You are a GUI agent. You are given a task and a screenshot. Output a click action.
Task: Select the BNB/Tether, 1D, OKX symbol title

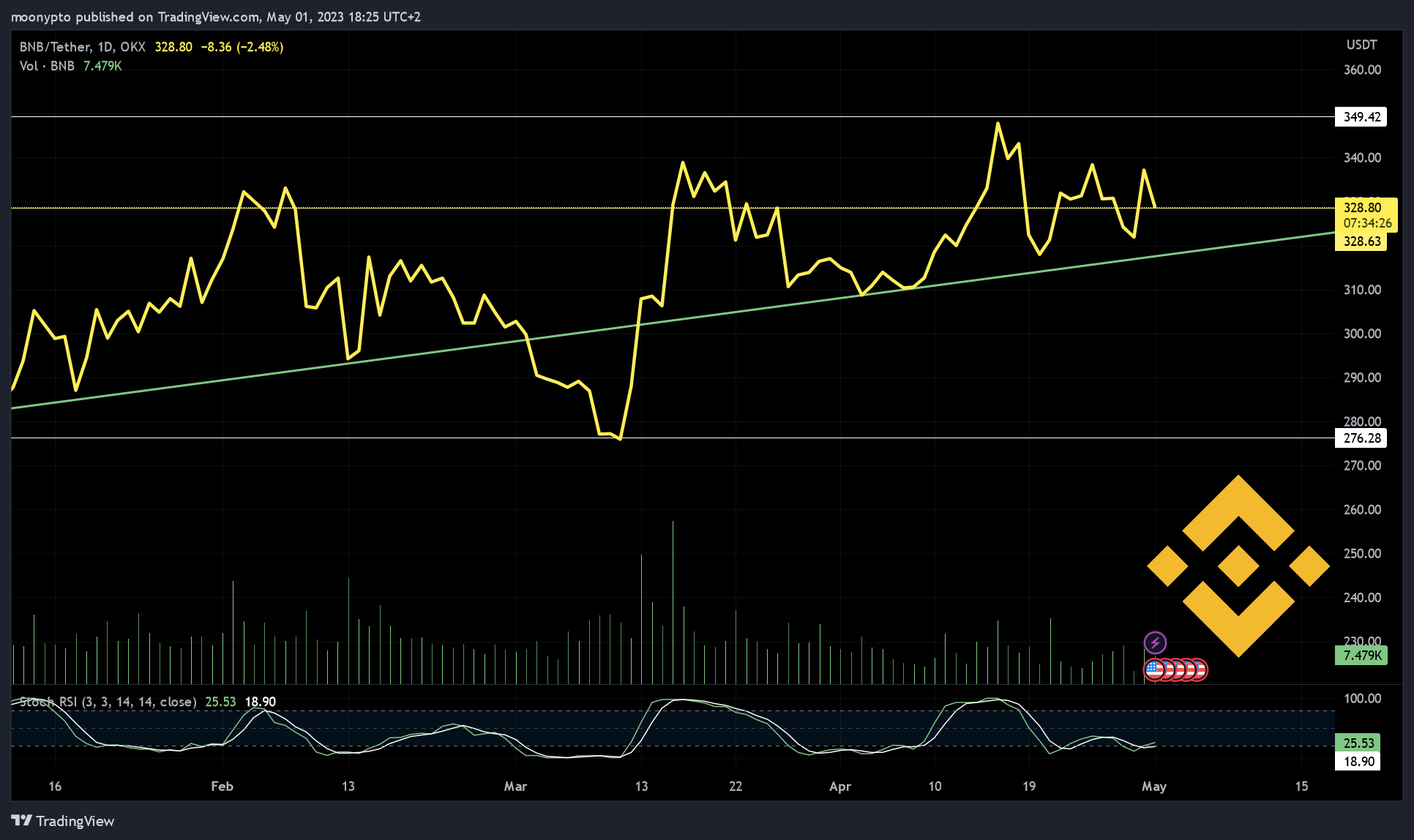tap(83, 47)
